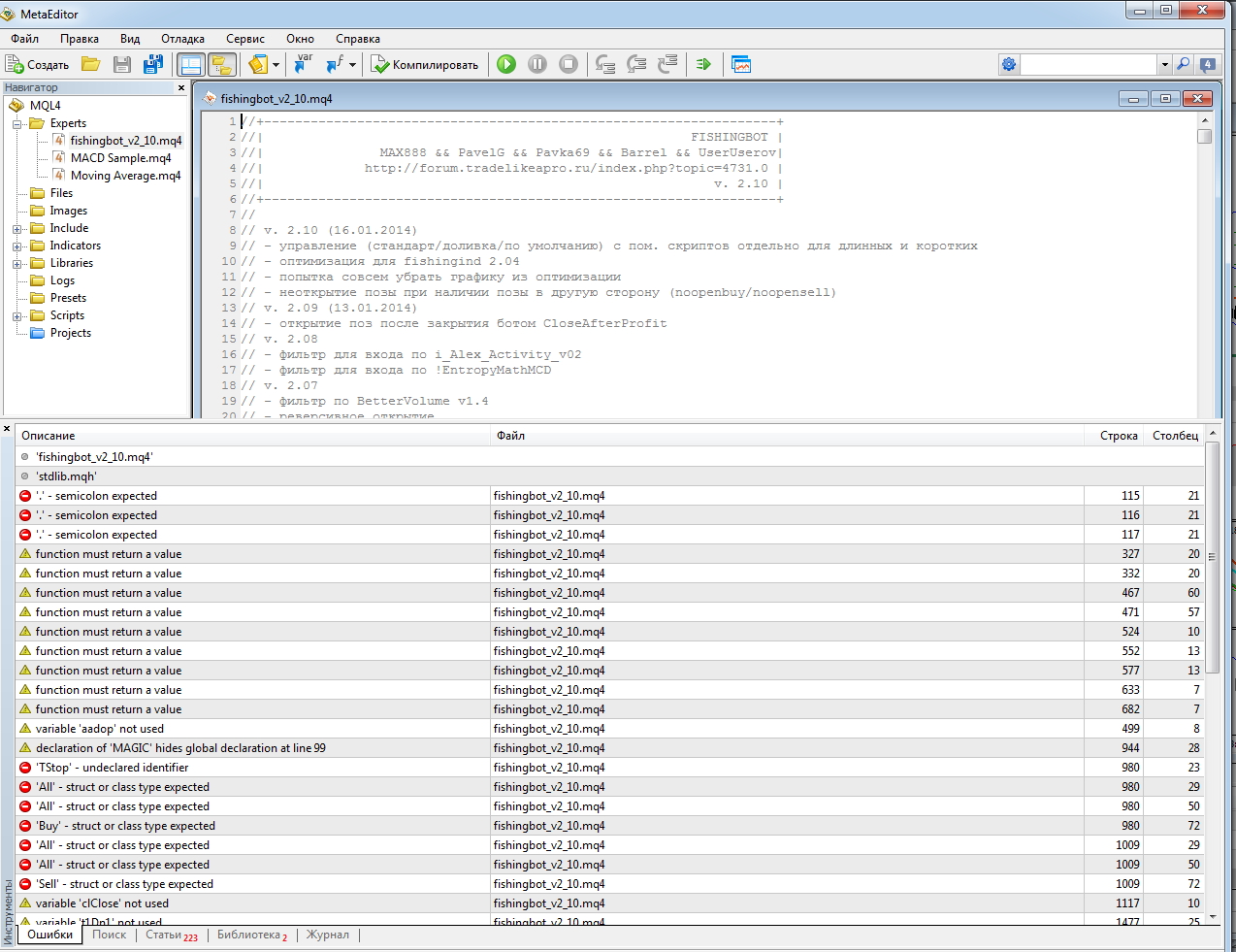Open the Файл menu

click(x=25, y=39)
